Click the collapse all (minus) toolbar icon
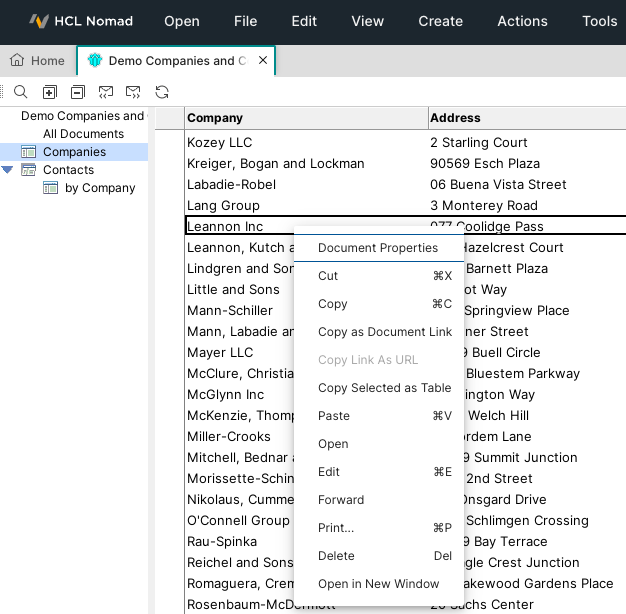The image size is (626, 614). (78, 92)
